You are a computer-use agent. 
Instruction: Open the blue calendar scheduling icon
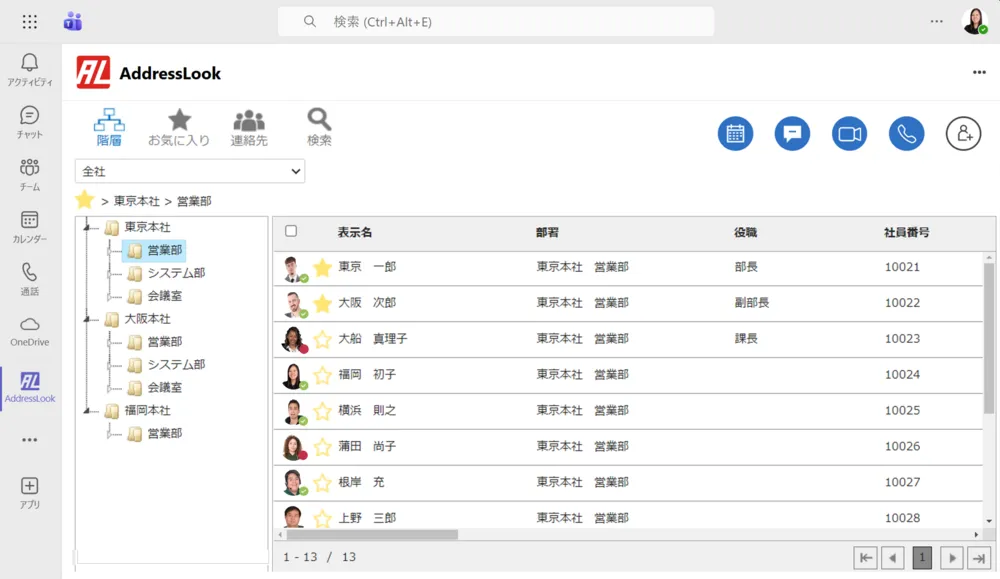point(736,133)
